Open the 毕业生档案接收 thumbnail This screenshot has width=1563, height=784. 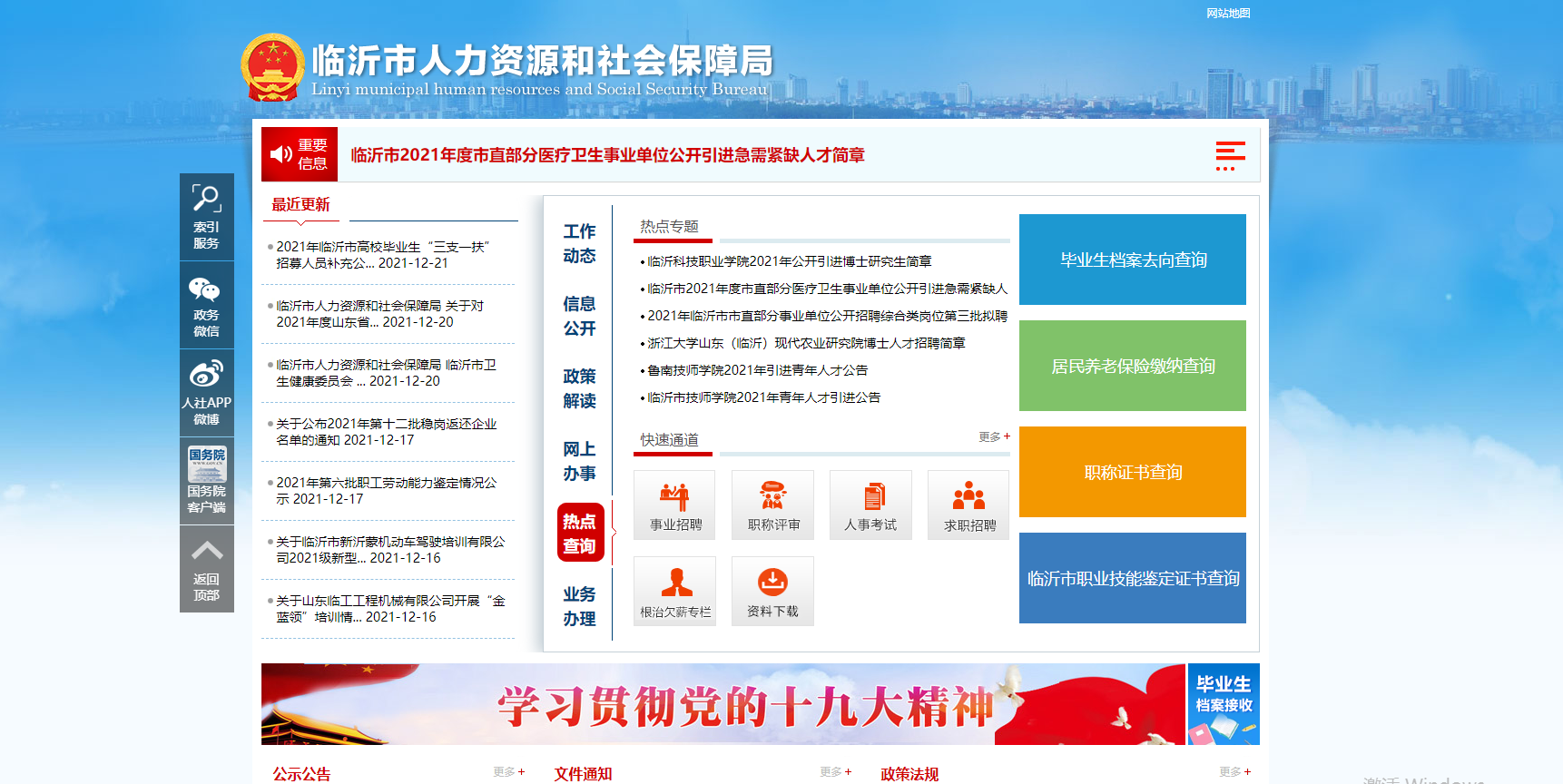[1224, 704]
